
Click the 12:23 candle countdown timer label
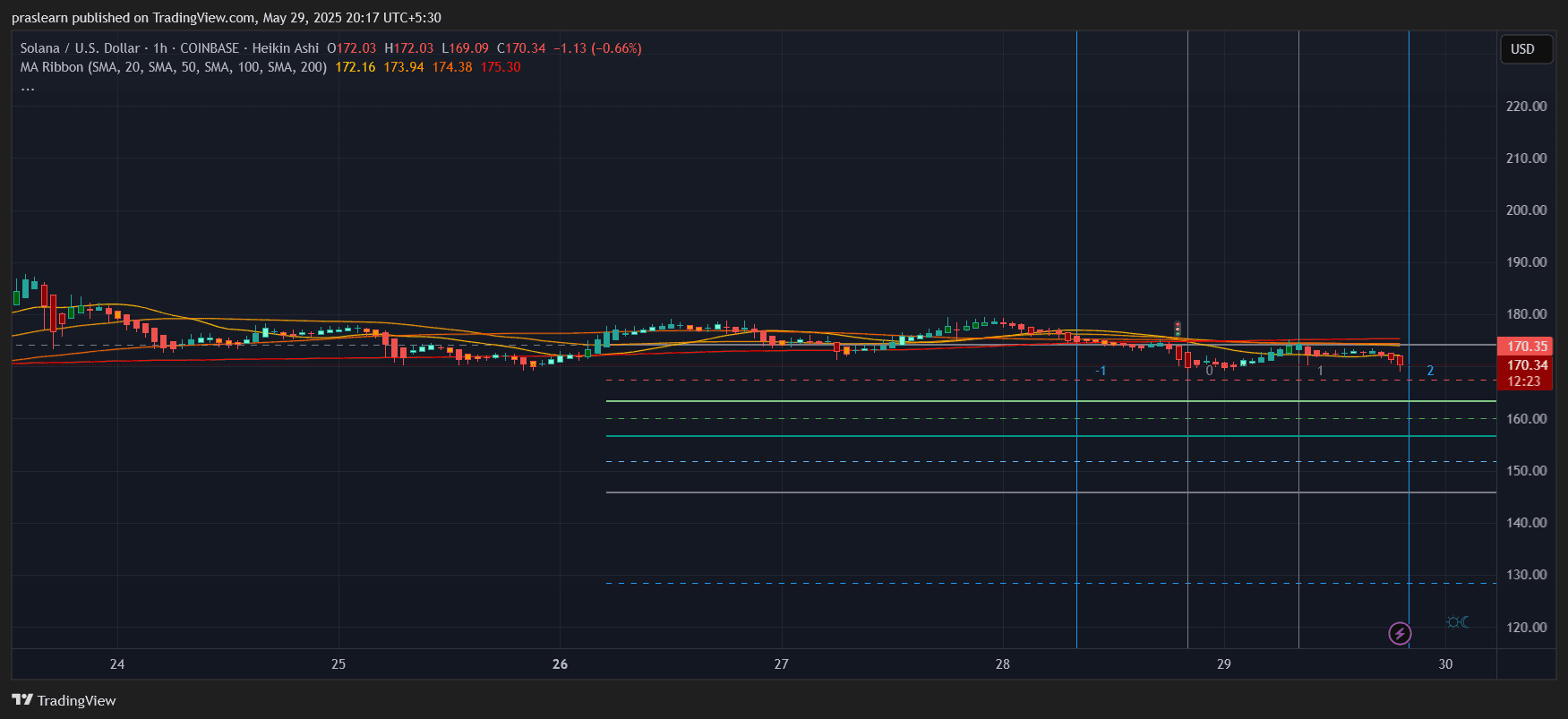[1524, 381]
